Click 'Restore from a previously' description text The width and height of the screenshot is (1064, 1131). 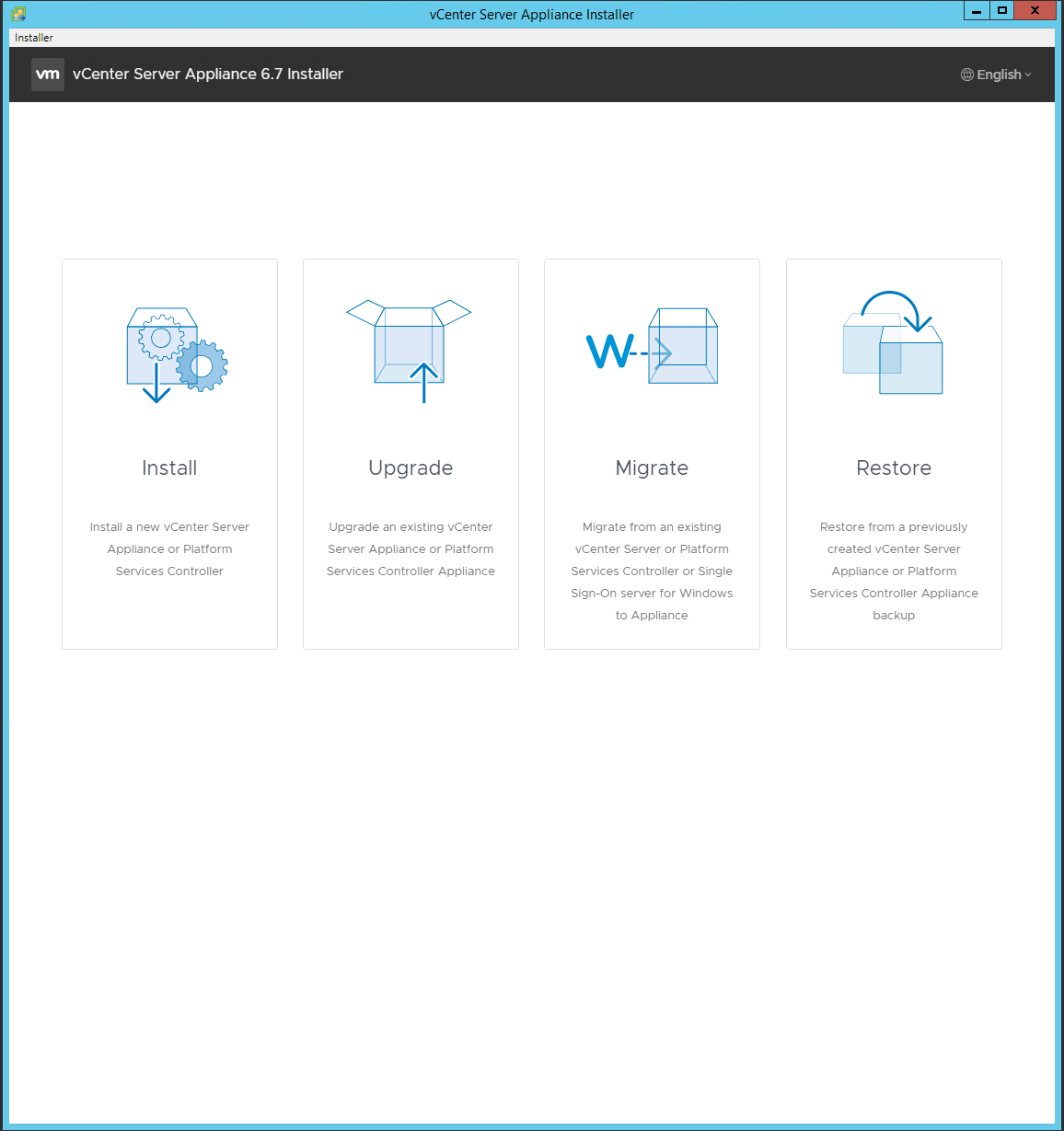coord(893,527)
